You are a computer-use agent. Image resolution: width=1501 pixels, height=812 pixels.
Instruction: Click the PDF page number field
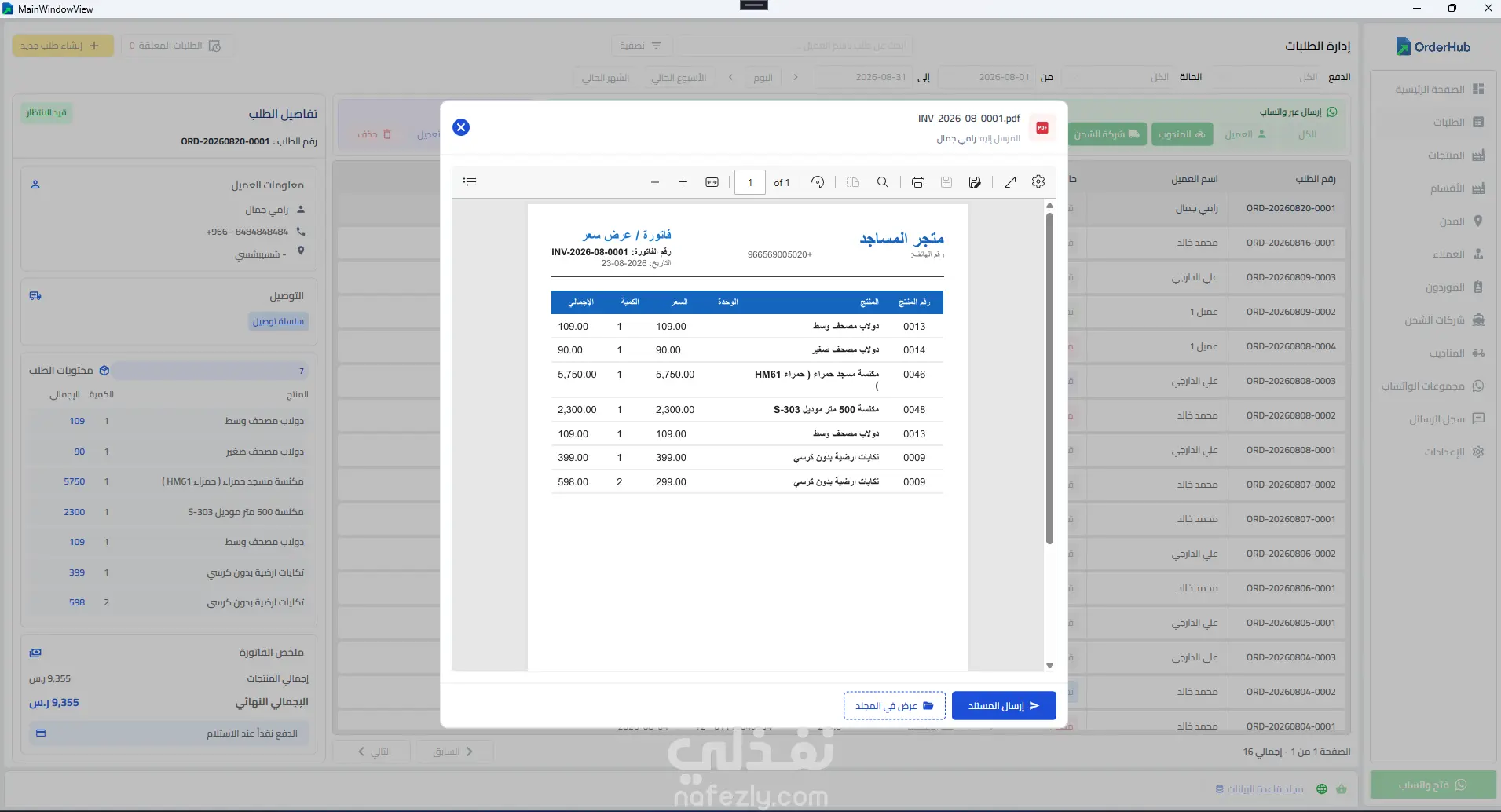(x=750, y=182)
